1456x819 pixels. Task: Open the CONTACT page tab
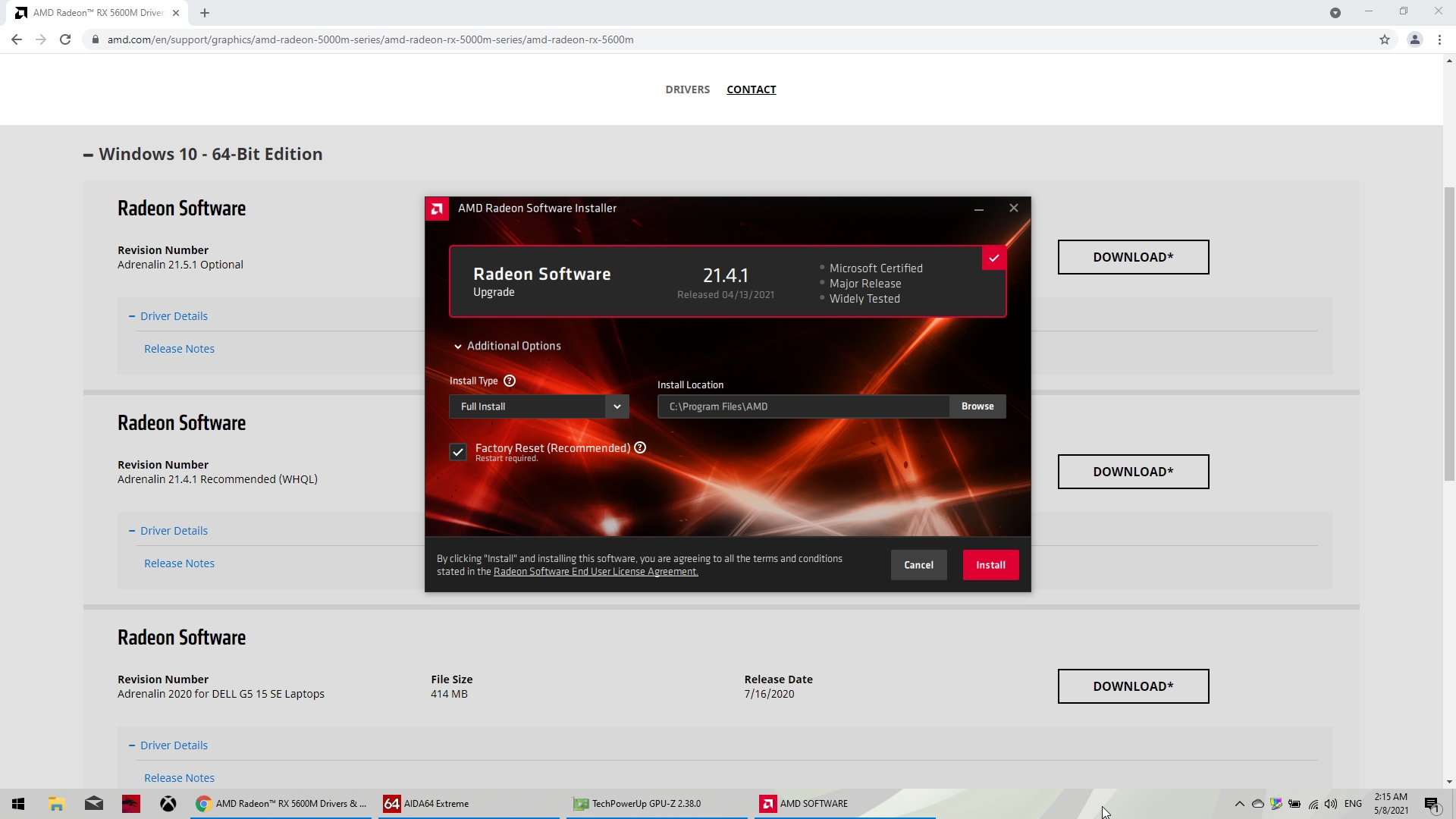pos(751,89)
